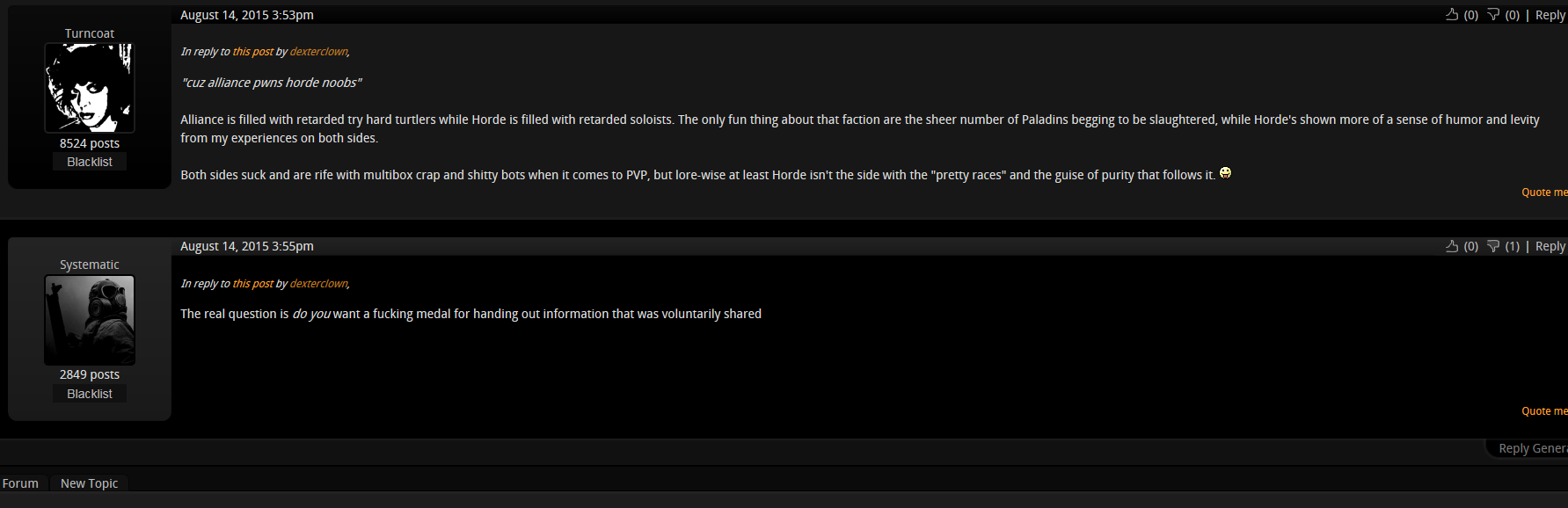Quote Turncoat's post with Quote me
Image resolution: width=1568 pixels, height=508 pixels.
tap(1544, 192)
